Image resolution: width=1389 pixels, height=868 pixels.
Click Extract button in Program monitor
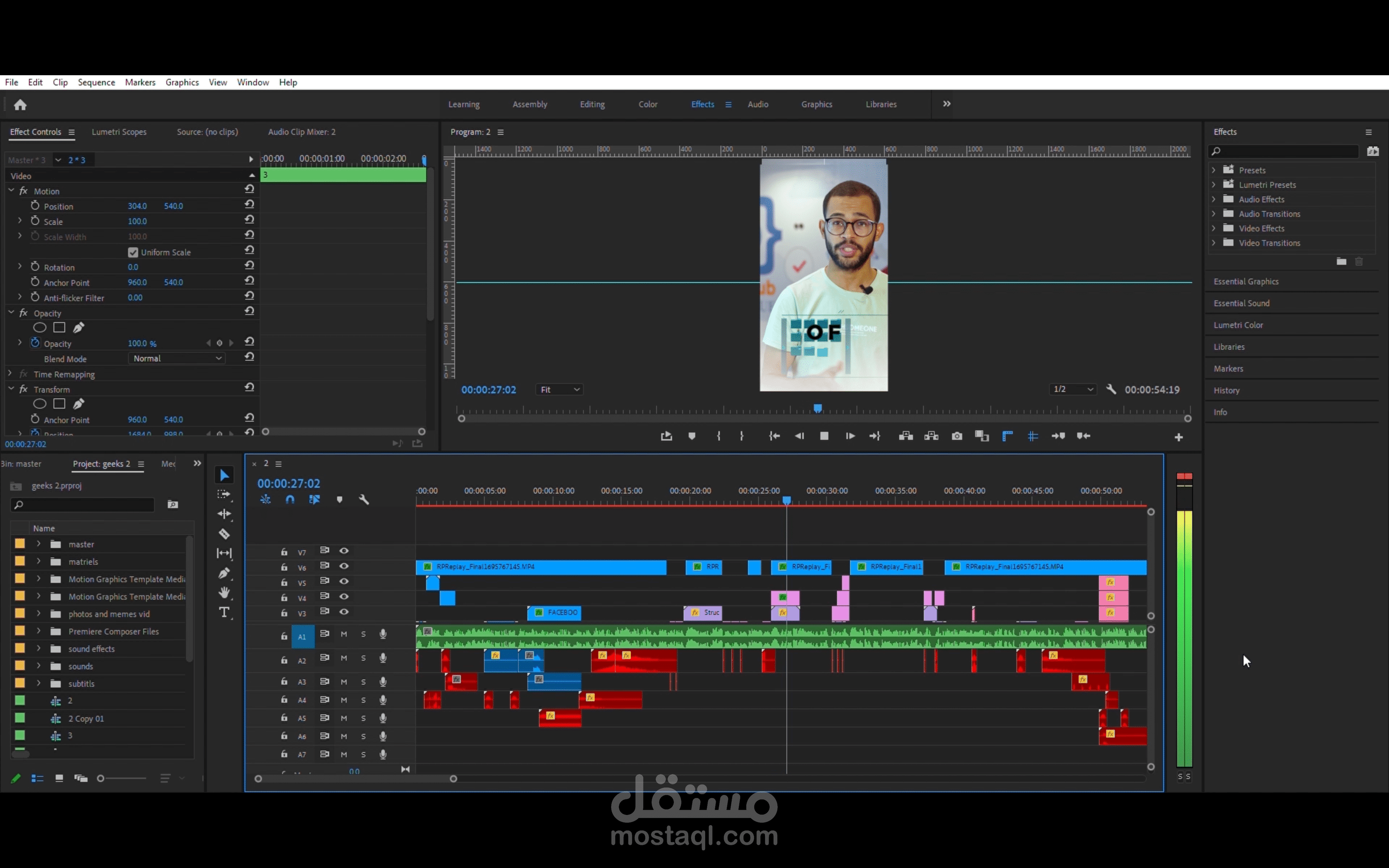(x=932, y=436)
